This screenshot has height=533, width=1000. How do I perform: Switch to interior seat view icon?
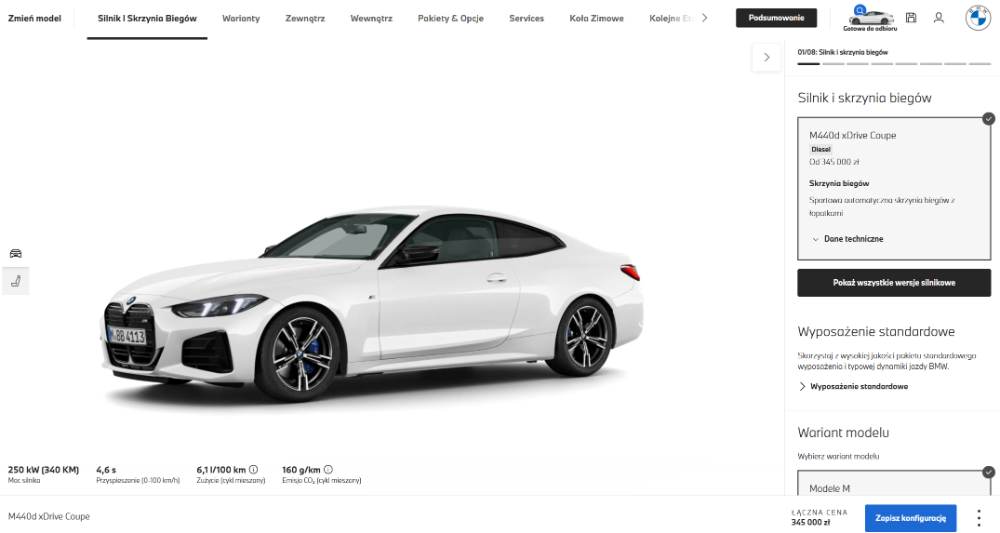click(x=15, y=281)
